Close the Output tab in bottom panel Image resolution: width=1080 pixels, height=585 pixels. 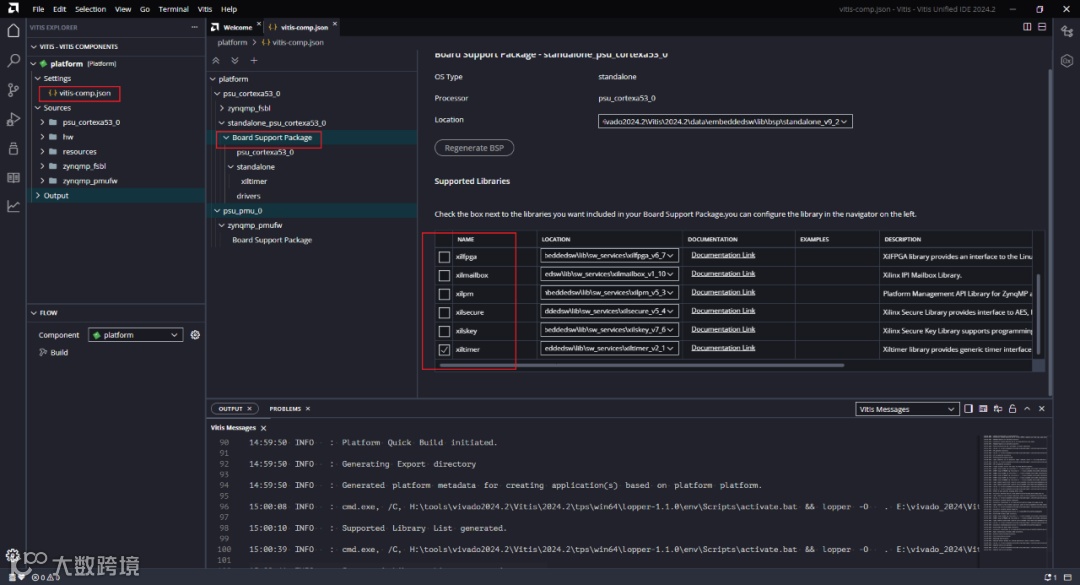[249, 409]
